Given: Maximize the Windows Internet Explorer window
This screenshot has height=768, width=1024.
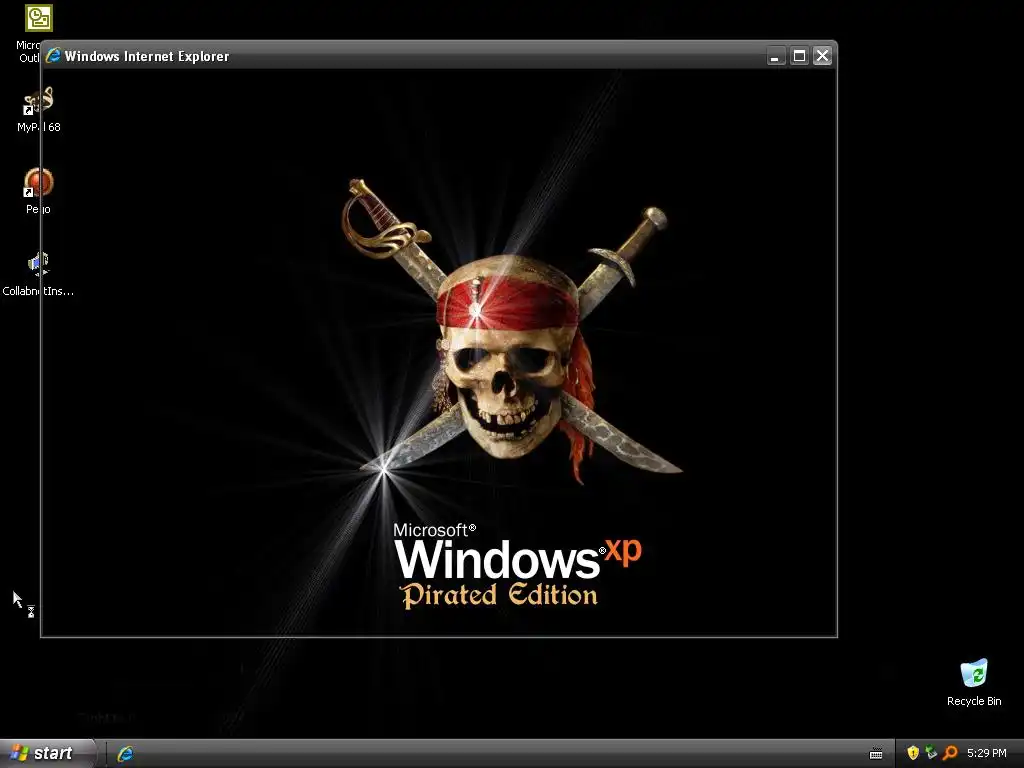Looking at the screenshot, I should coord(799,56).
